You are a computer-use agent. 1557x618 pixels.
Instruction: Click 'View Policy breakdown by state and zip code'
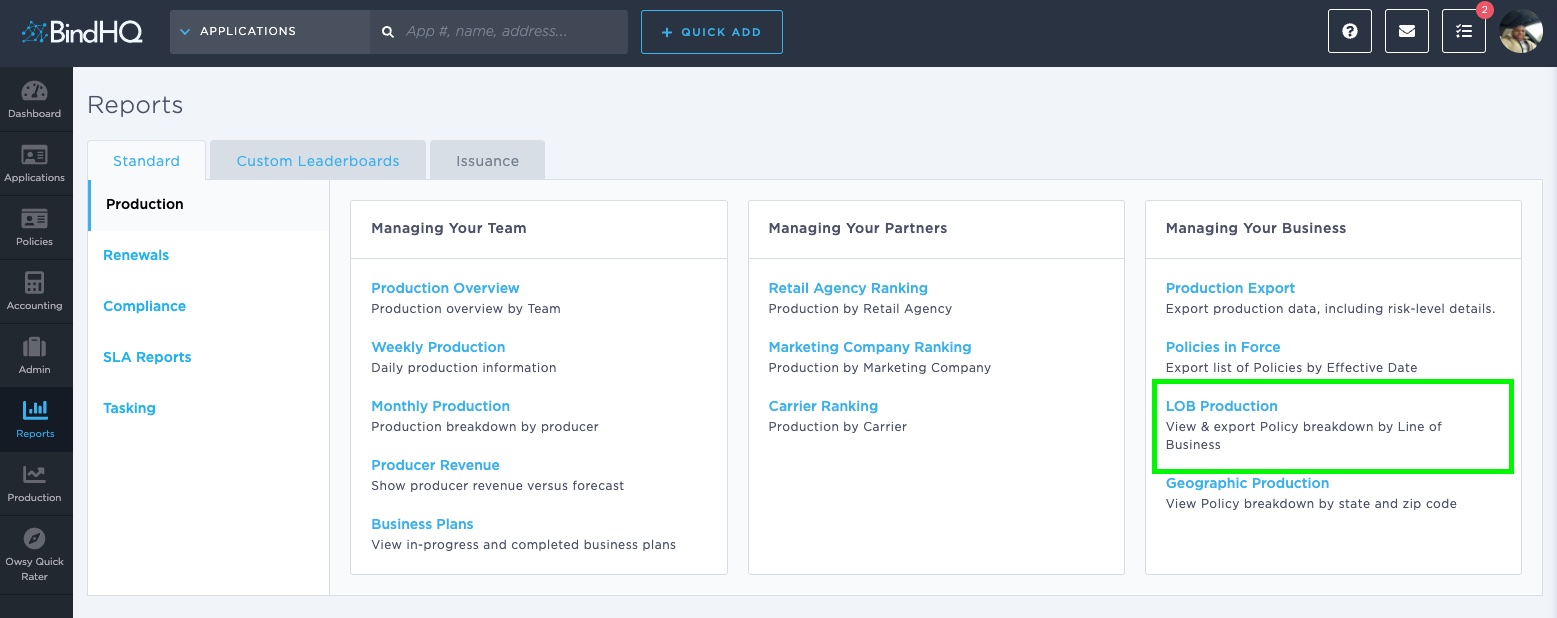pyautogui.click(x=1311, y=504)
